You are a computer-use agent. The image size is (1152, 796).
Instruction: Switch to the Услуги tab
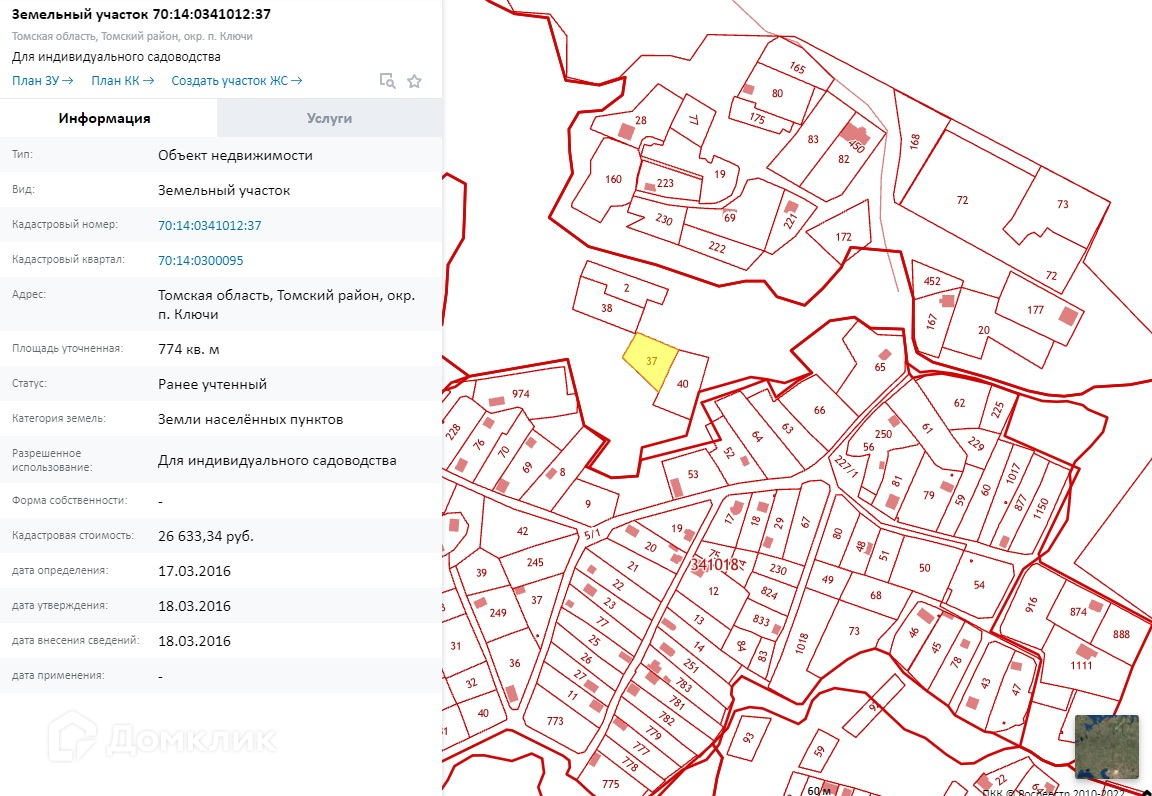pos(329,118)
